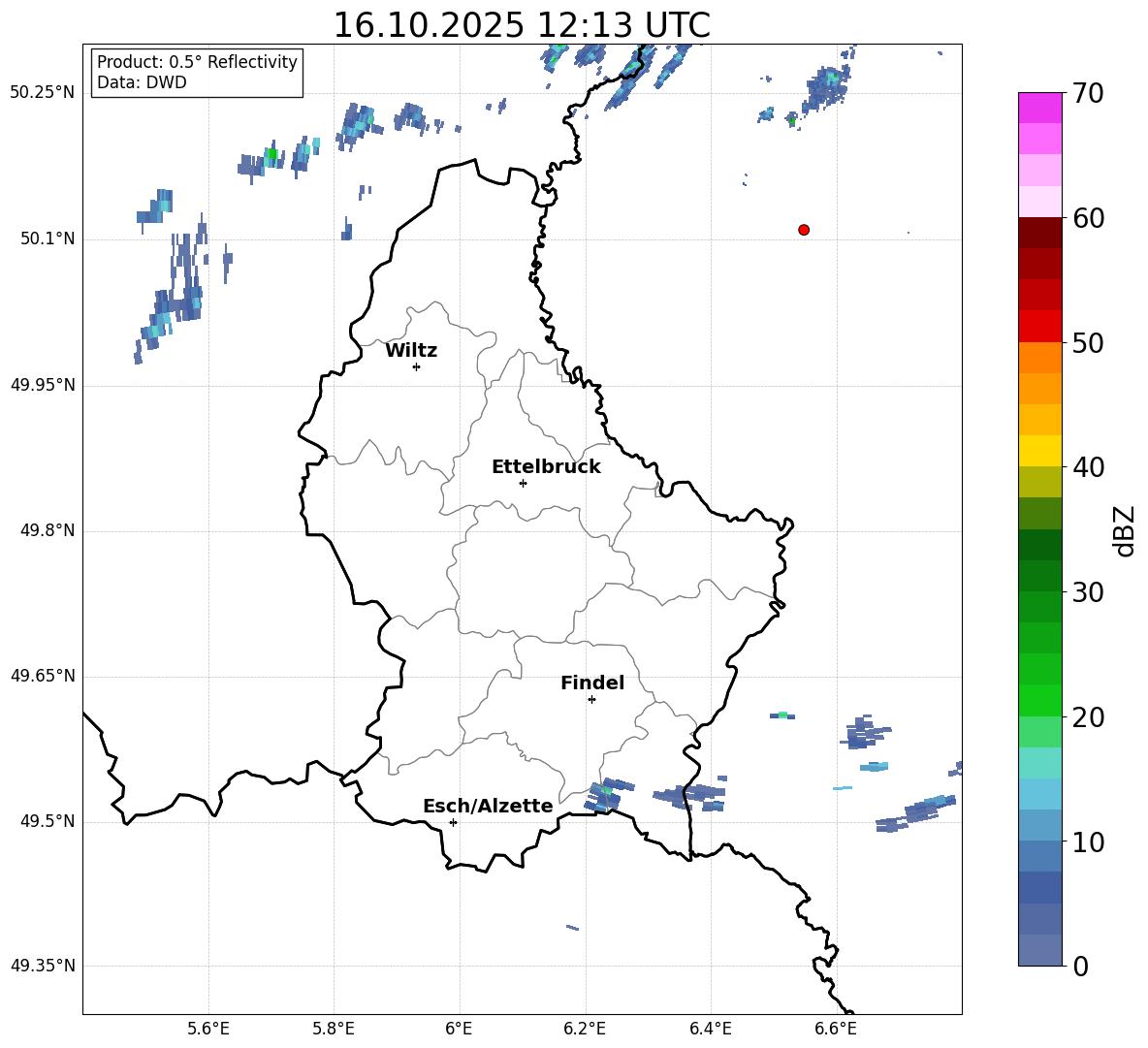Click the dBZ colorbar axis label
The width and height of the screenshot is (1148, 1048).
click(1125, 530)
